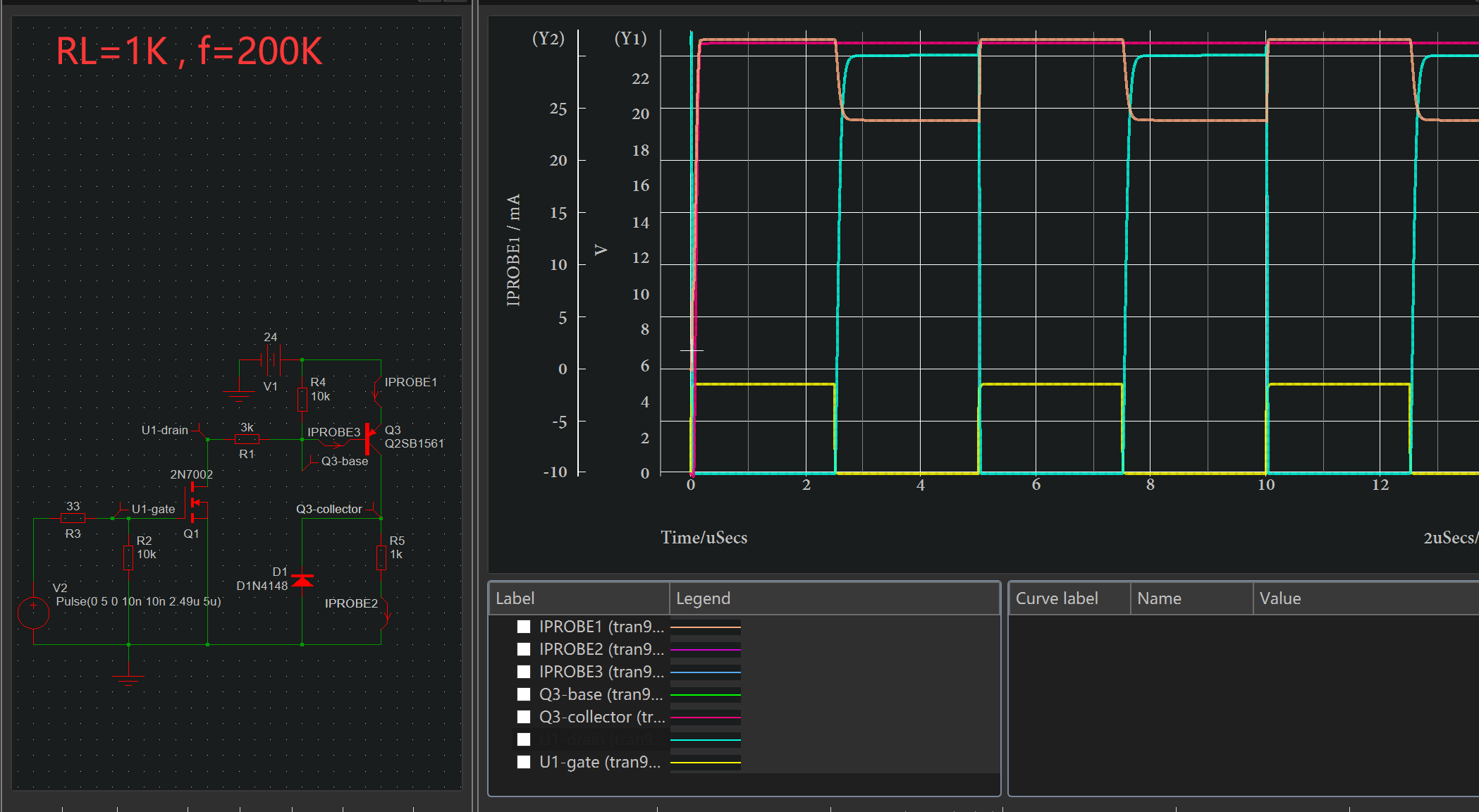This screenshot has width=1479, height=812.
Task: Select resistor R5 1k symbol
Action: pos(381,558)
